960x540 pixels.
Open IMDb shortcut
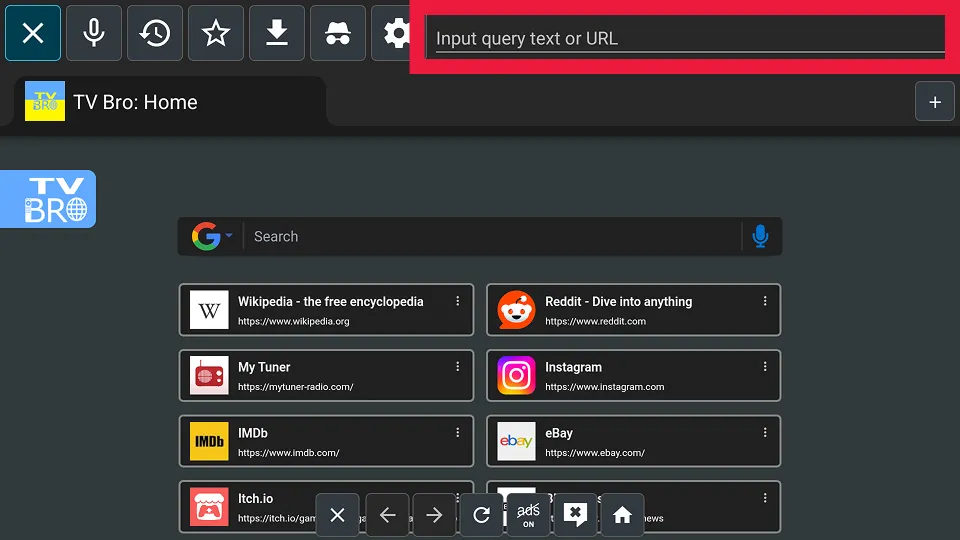(326, 441)
